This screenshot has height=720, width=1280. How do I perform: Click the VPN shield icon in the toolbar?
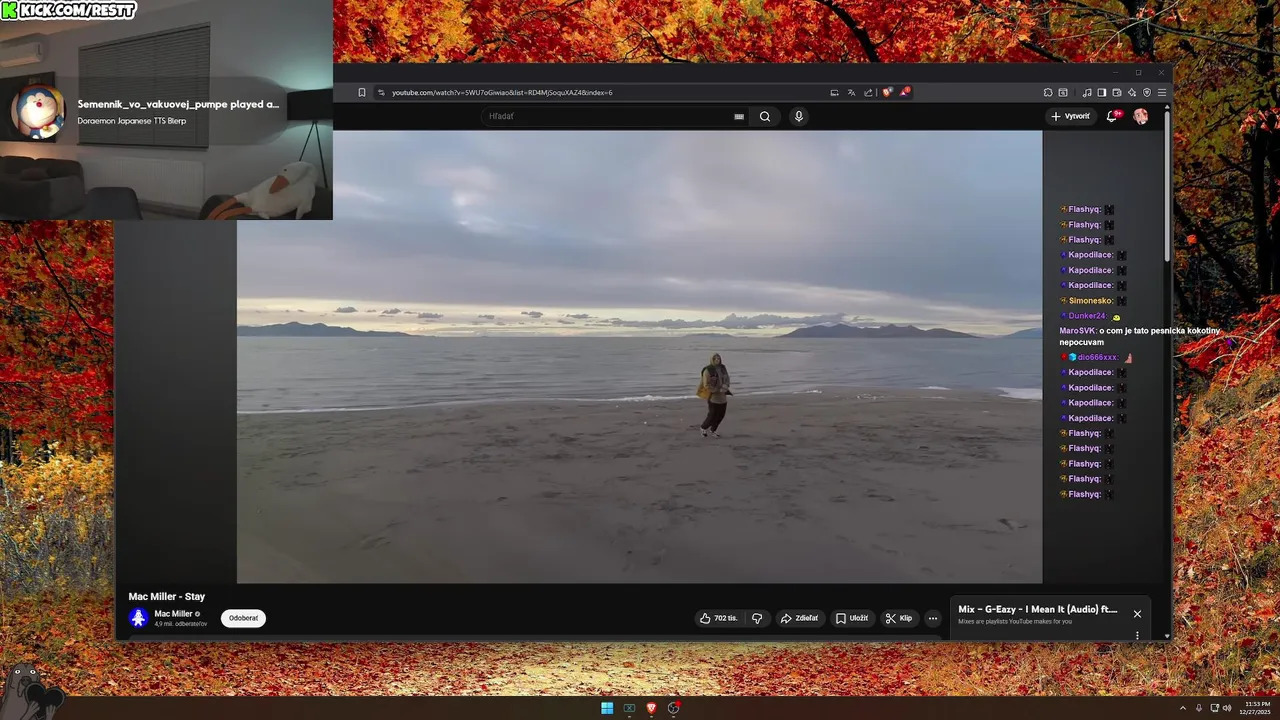(x=1147, y=92)
